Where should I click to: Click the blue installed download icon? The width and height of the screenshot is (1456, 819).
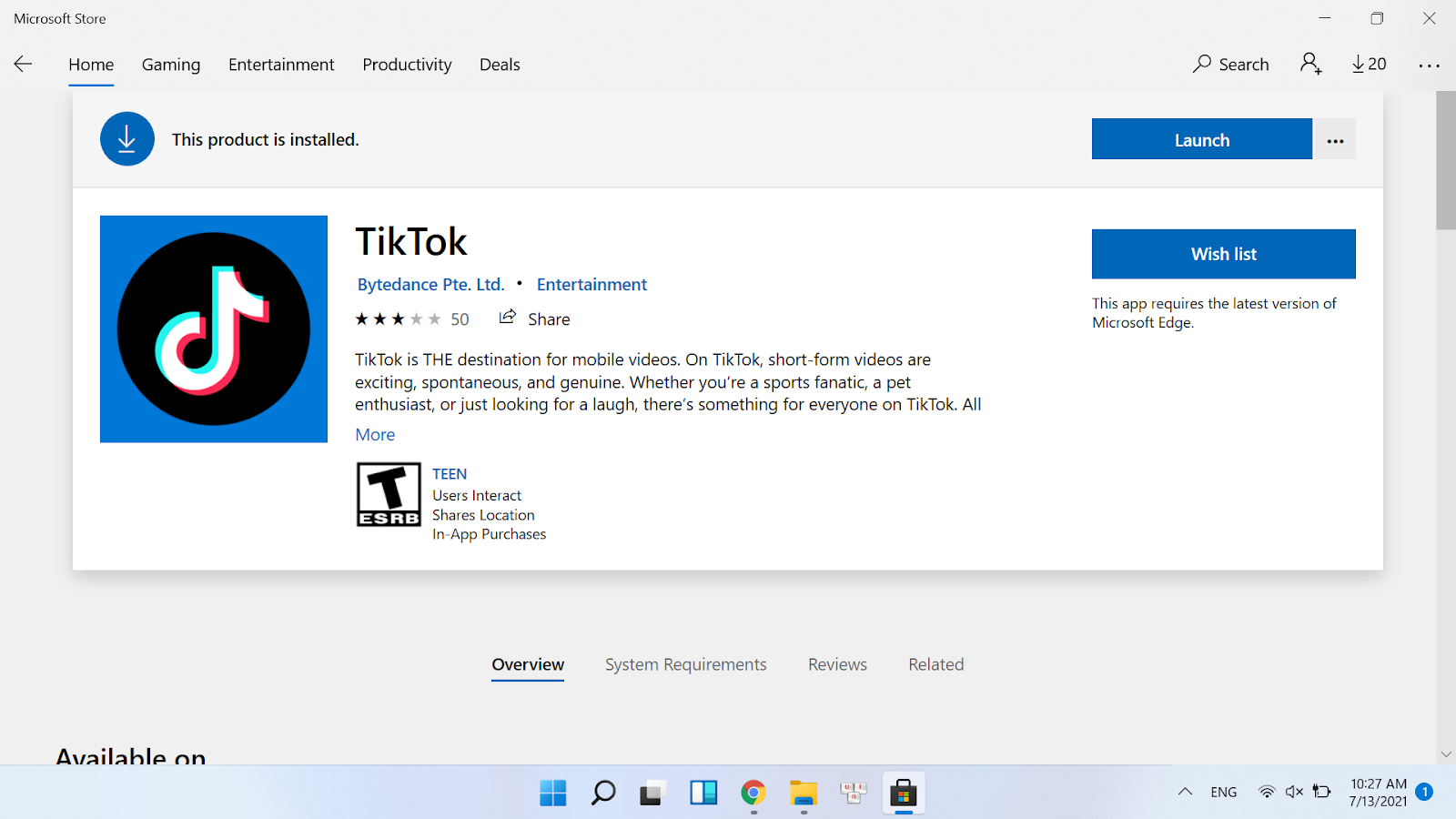pyautogui.click(x=127, y=139)
